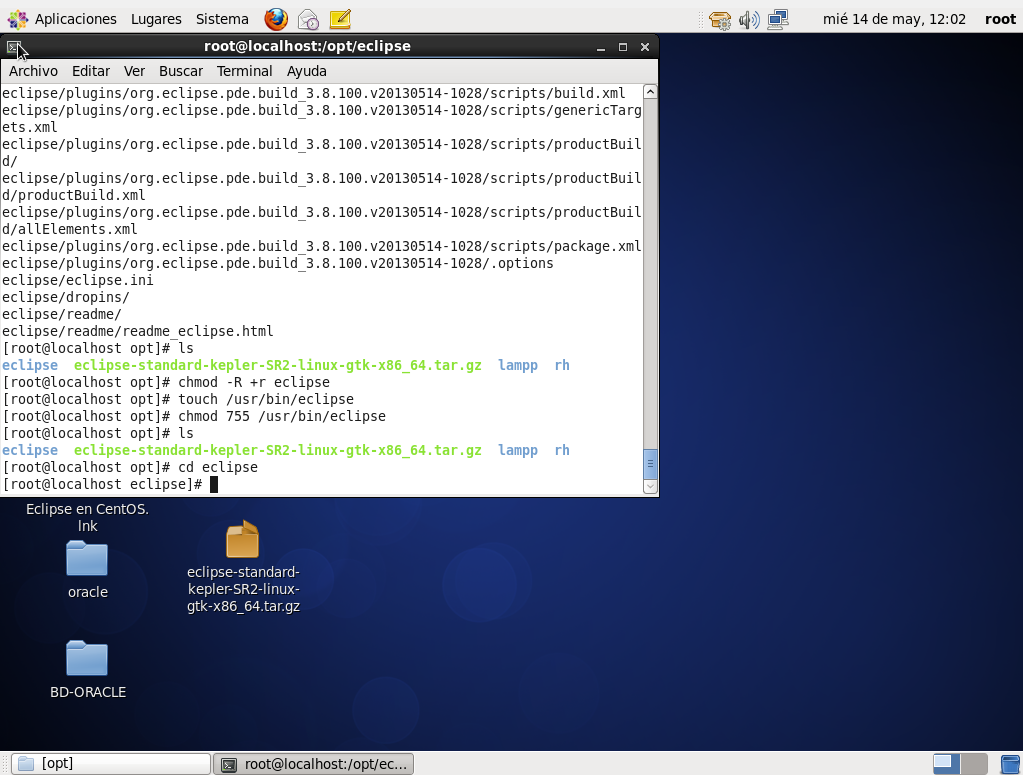The width and height of the screenshot is (1023, 775).
Task: Open the Lugares menu
Action: tap(156, 20)
